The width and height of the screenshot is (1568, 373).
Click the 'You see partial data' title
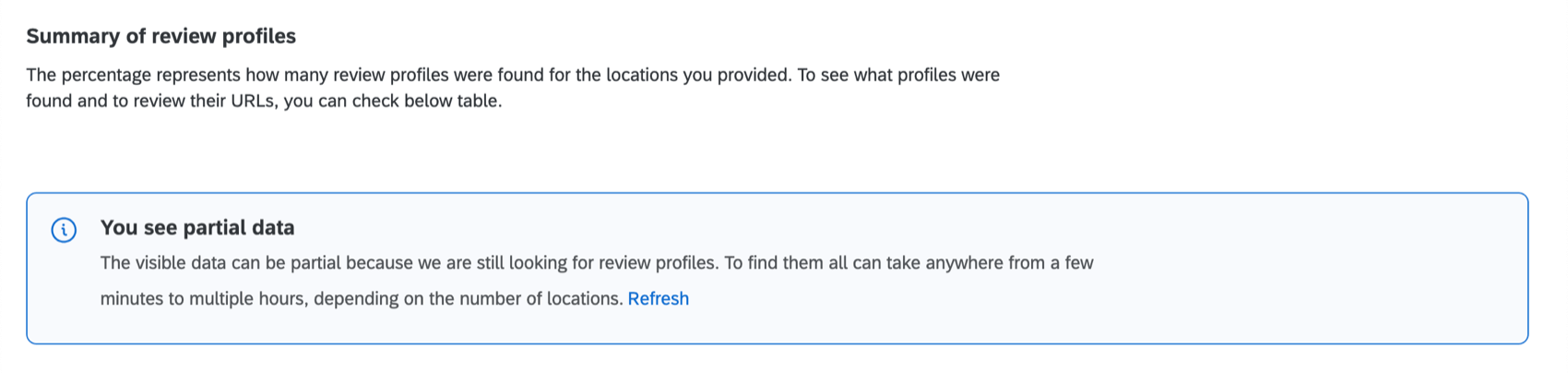click(197, 228)
